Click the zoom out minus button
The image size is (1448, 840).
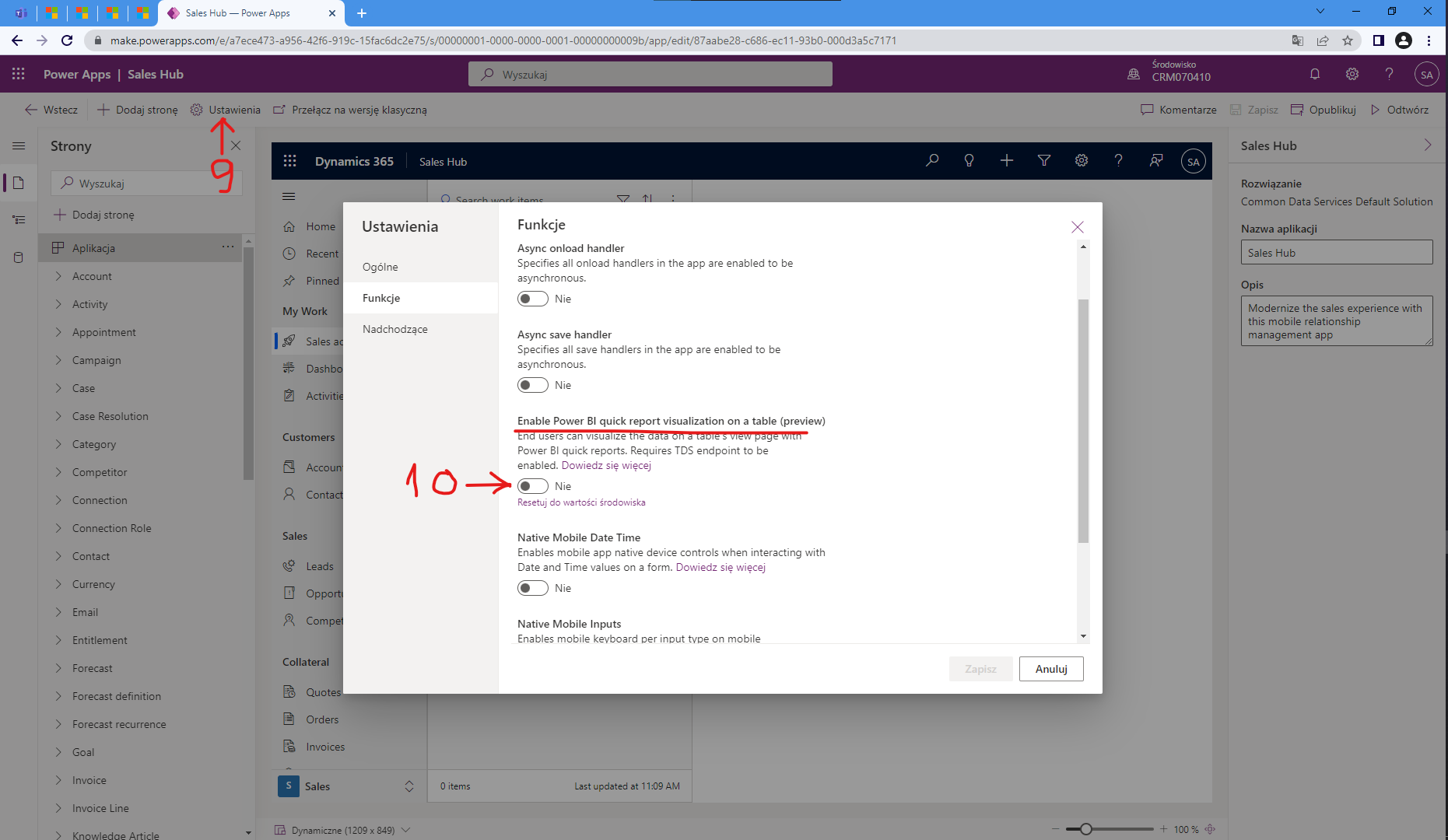tap(1055, 829)
